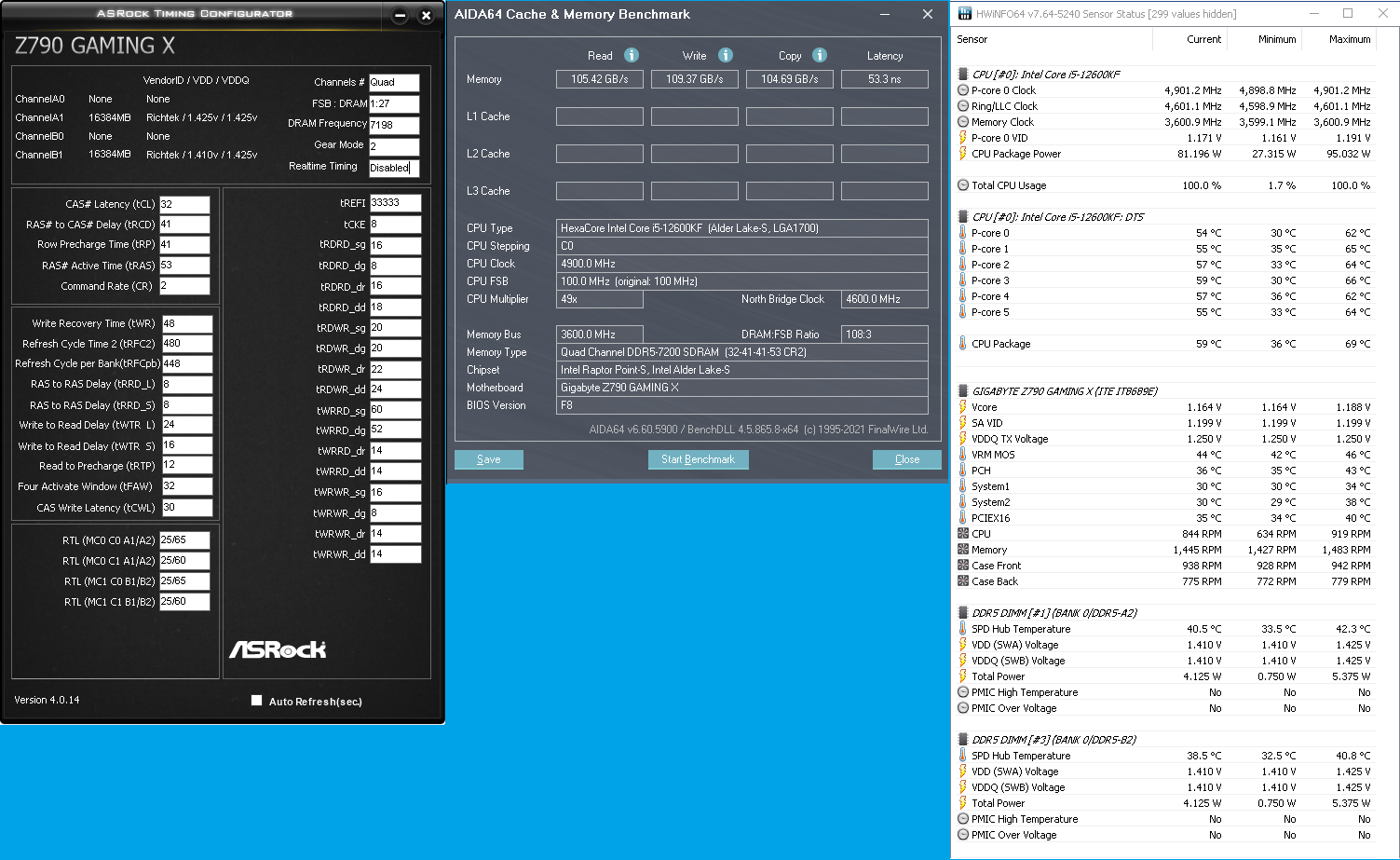
Task: Start the AIDA64 memory benchmark
Action: 699,459
